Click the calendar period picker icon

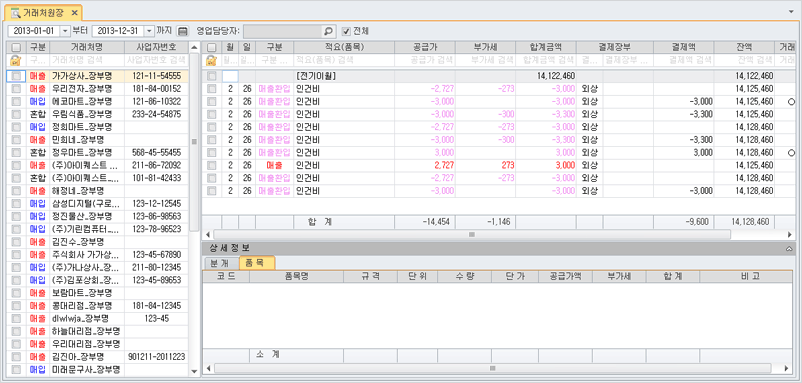(183, 31)
